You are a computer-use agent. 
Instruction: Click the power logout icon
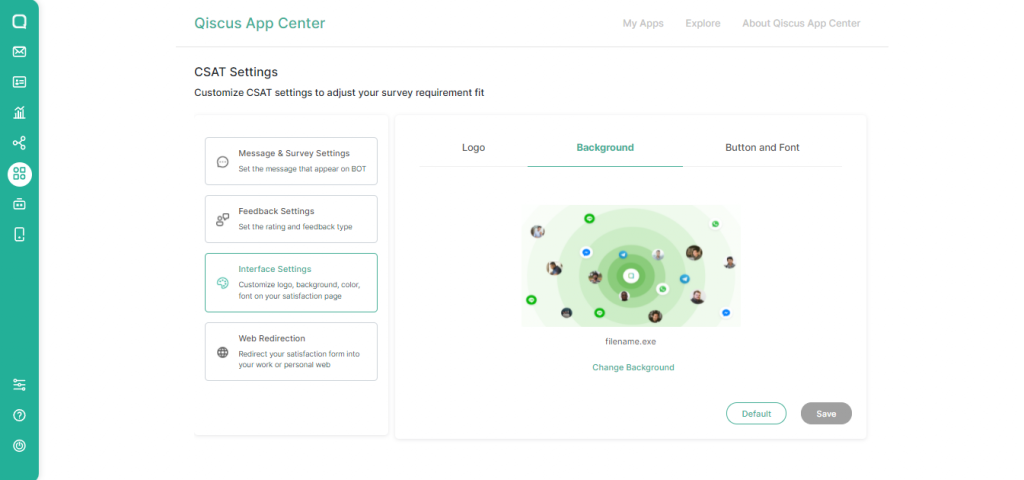click(x=19, y=445)
